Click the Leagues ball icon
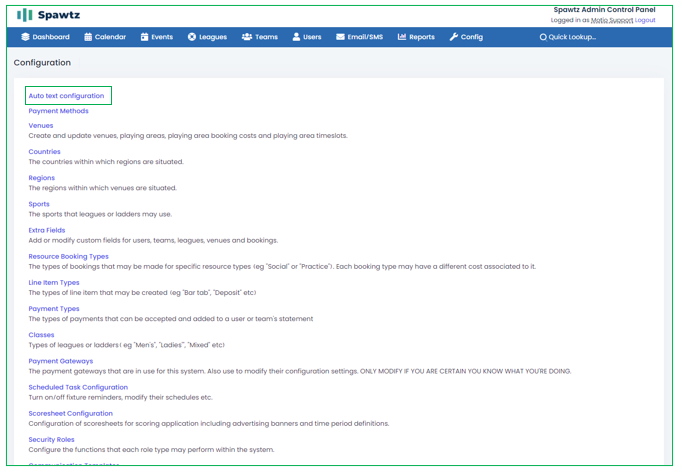Viewport: 682px width, 474px height. point(192,37)
